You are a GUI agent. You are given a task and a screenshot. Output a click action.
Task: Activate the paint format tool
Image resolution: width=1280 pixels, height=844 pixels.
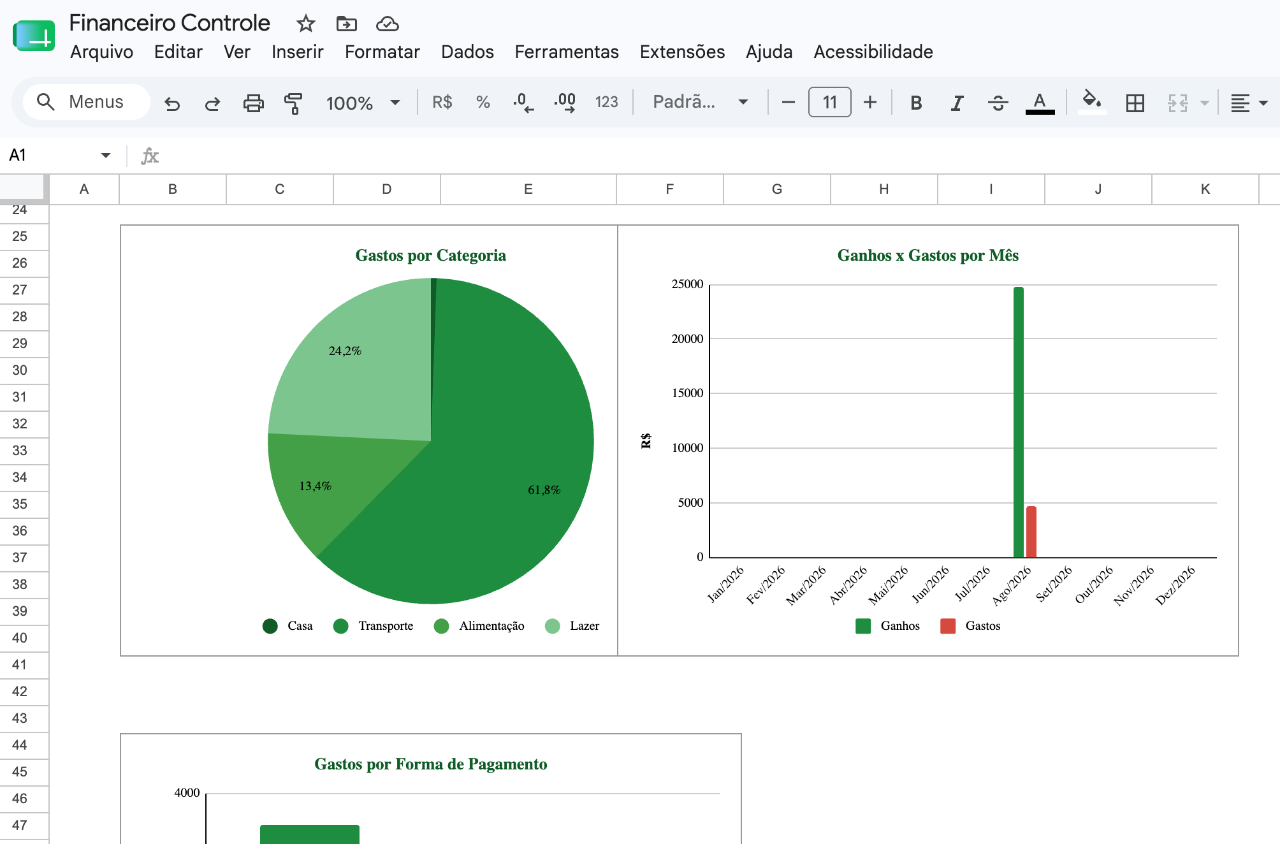[x=293, y=102]
